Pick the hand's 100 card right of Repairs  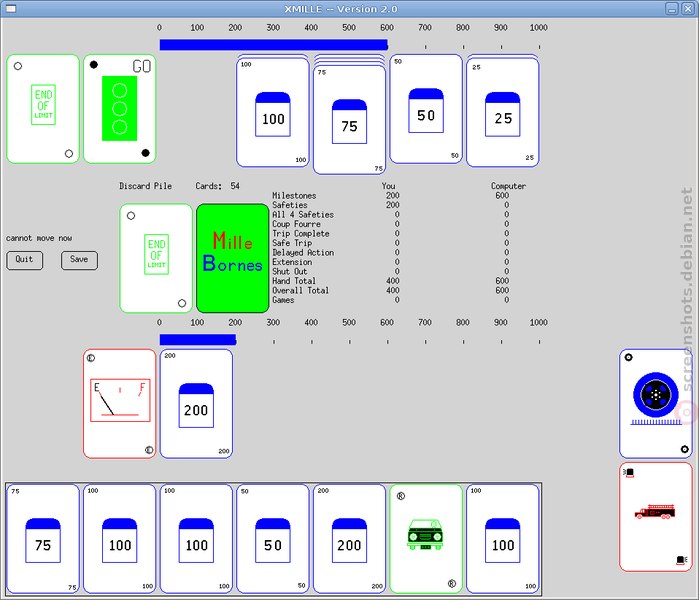click(503, 539)
